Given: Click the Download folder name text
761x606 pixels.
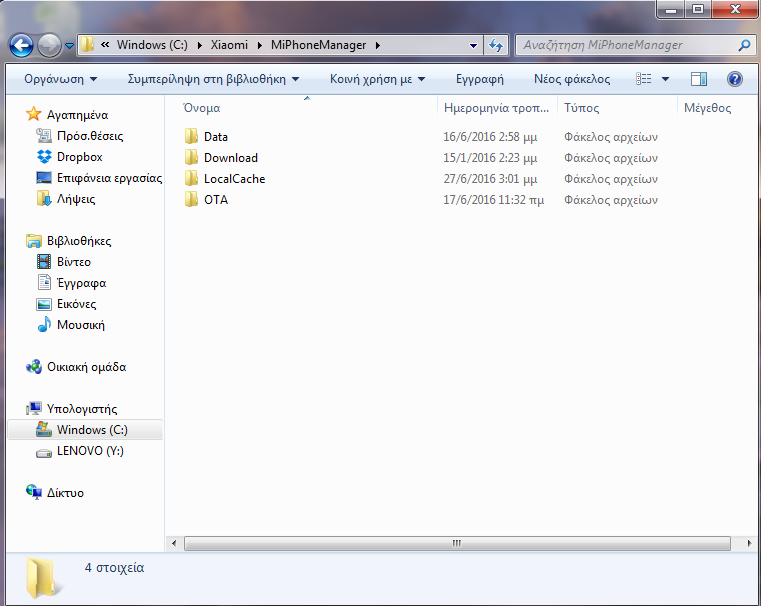Looking at the screenshot, I should pos(231,158).
